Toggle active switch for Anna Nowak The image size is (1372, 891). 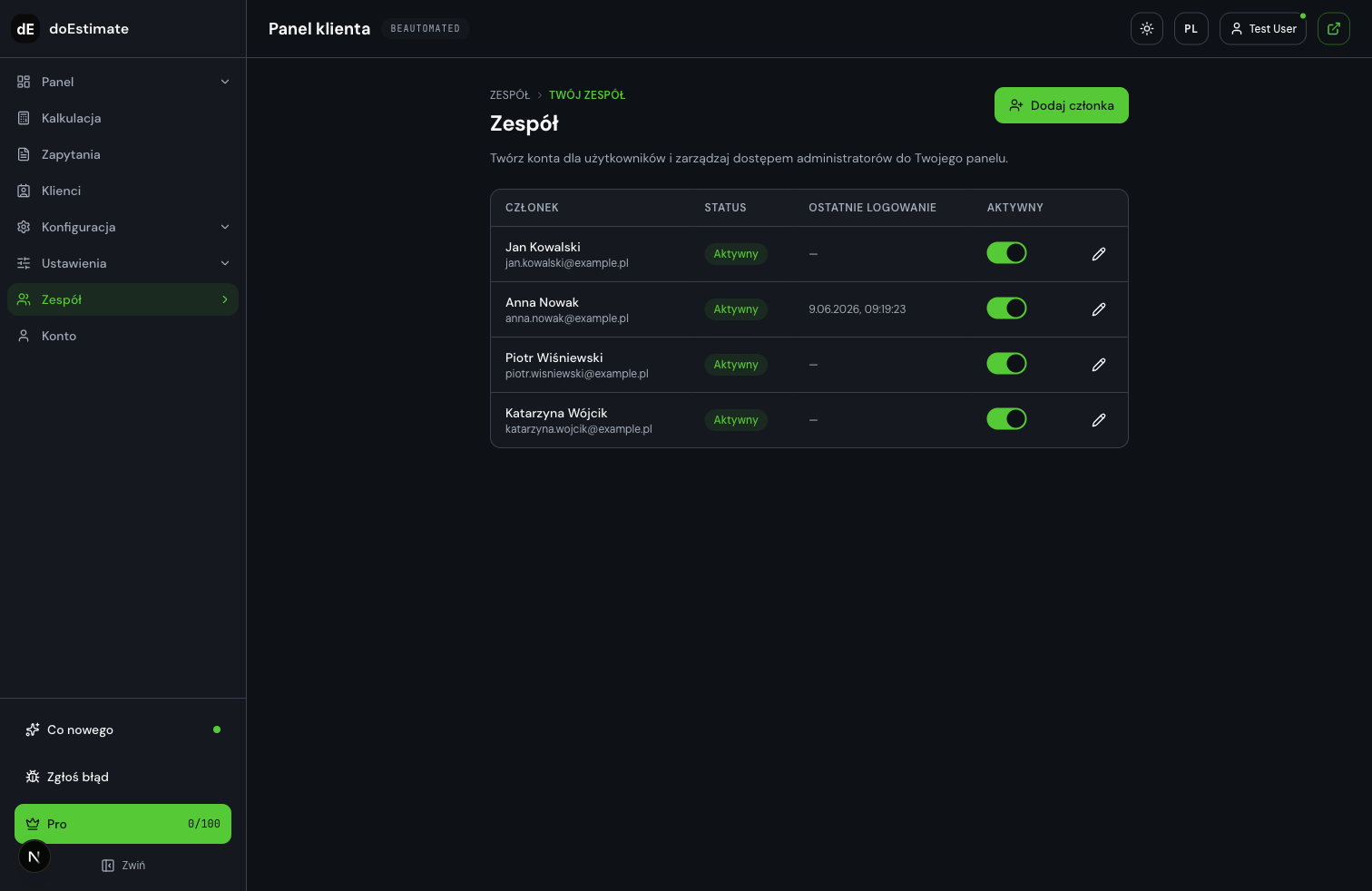coord(1006,308)
